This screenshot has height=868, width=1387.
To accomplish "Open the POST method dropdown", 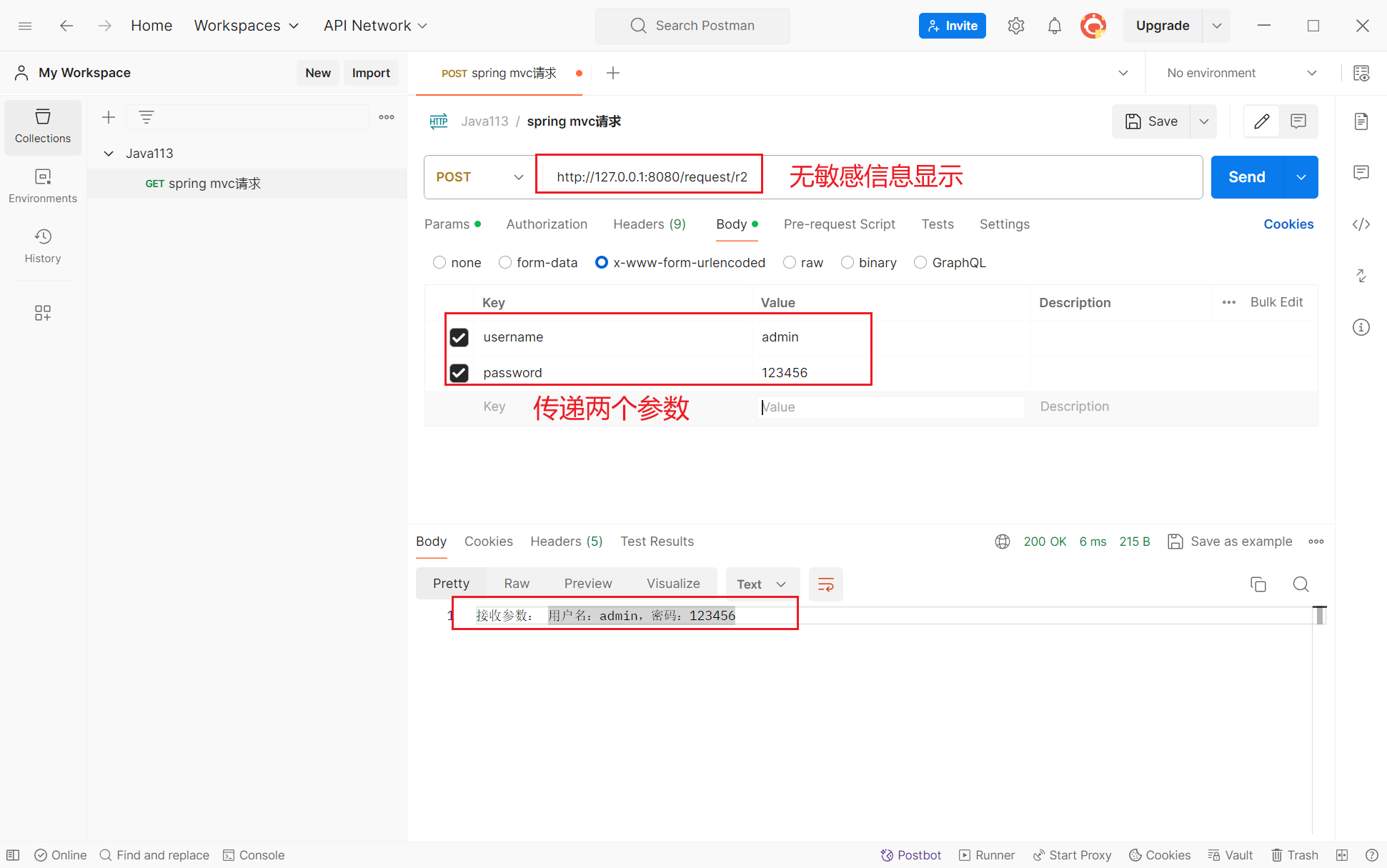I will pyautogui.click(x=479, y=177).
